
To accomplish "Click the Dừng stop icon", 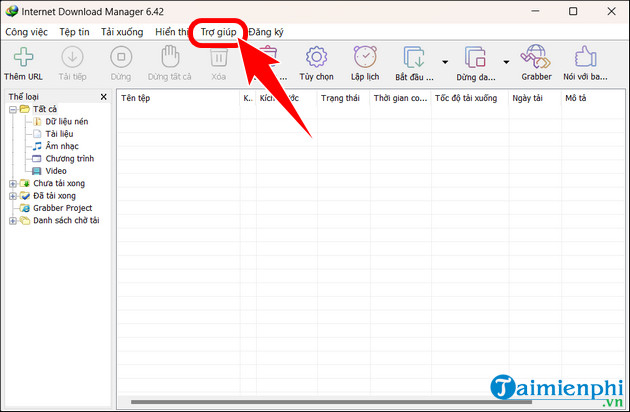I will pyautogui.click(x=121, y=57).
